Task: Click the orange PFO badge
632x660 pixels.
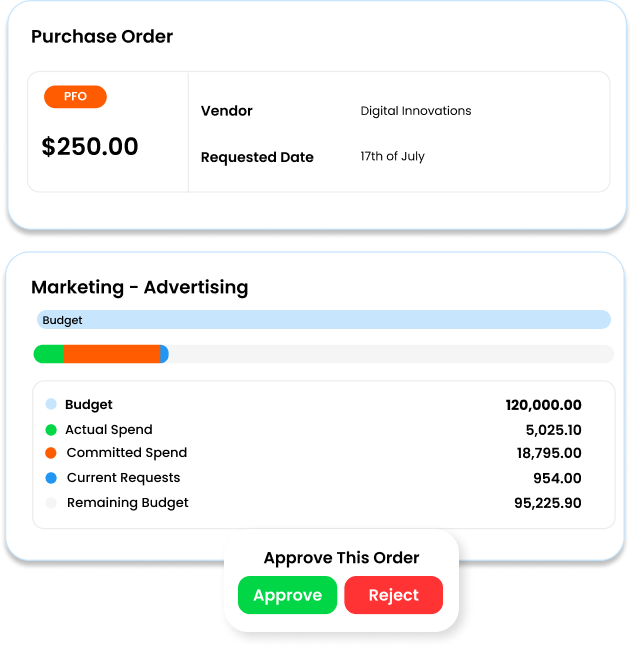Action: coord(75,97)
